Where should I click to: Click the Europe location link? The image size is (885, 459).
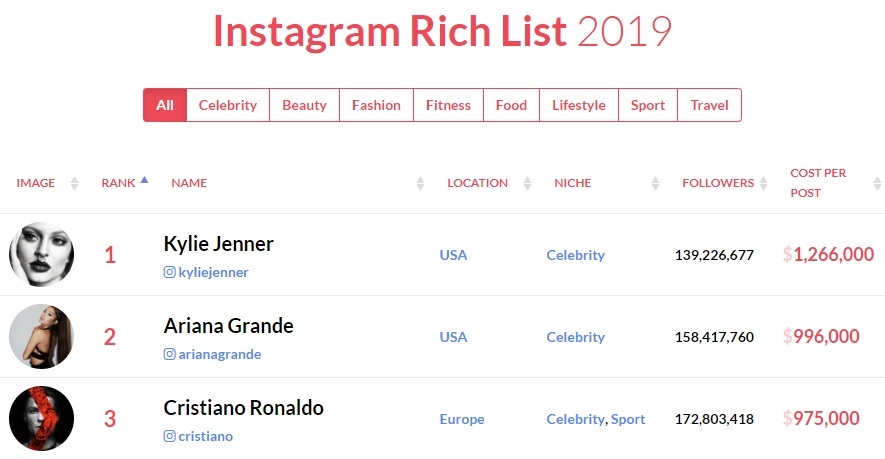[x=462, y=419]
